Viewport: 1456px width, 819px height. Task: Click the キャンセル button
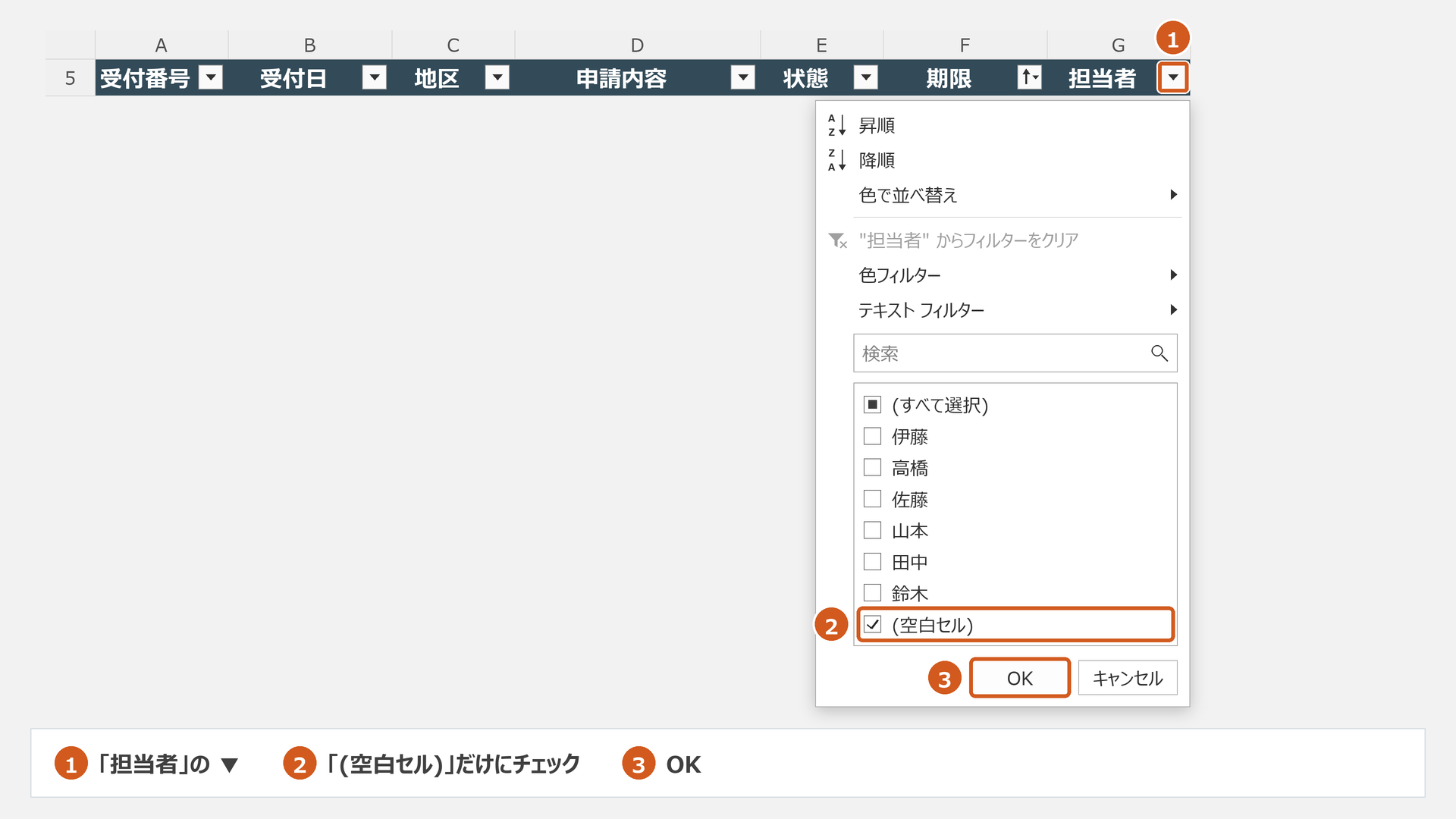tap(1128, 678)
